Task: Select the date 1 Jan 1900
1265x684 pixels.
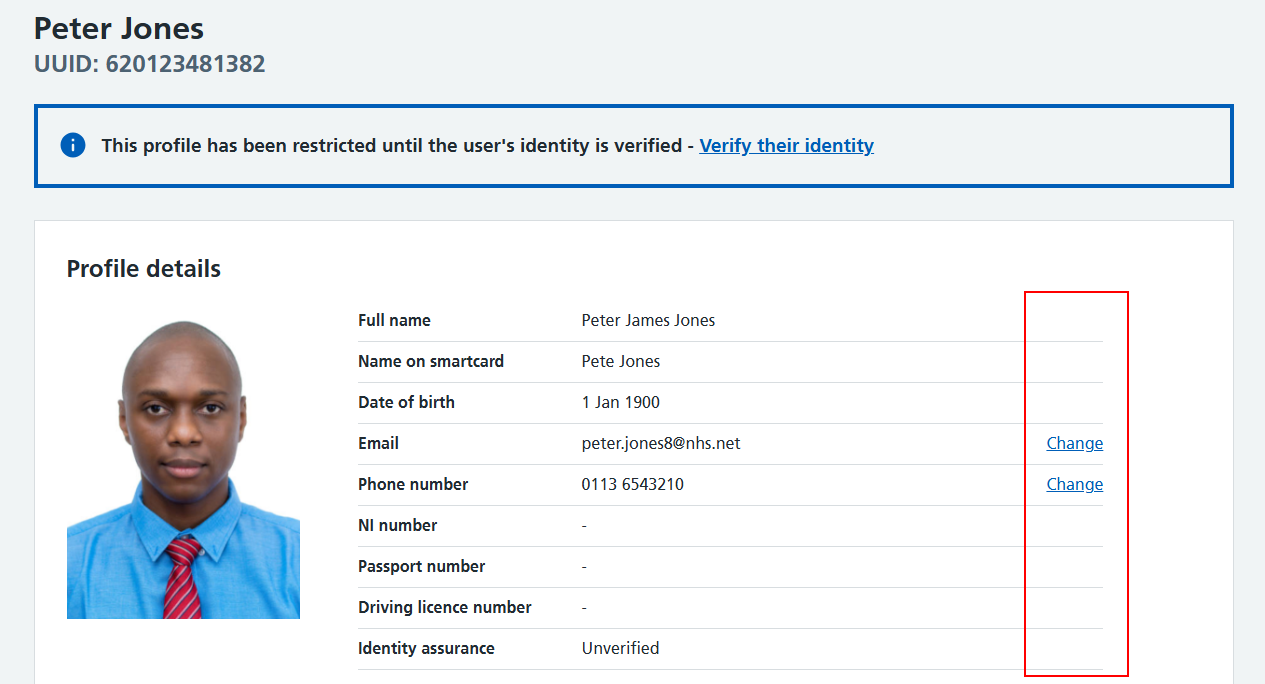Action: [621, 402]
